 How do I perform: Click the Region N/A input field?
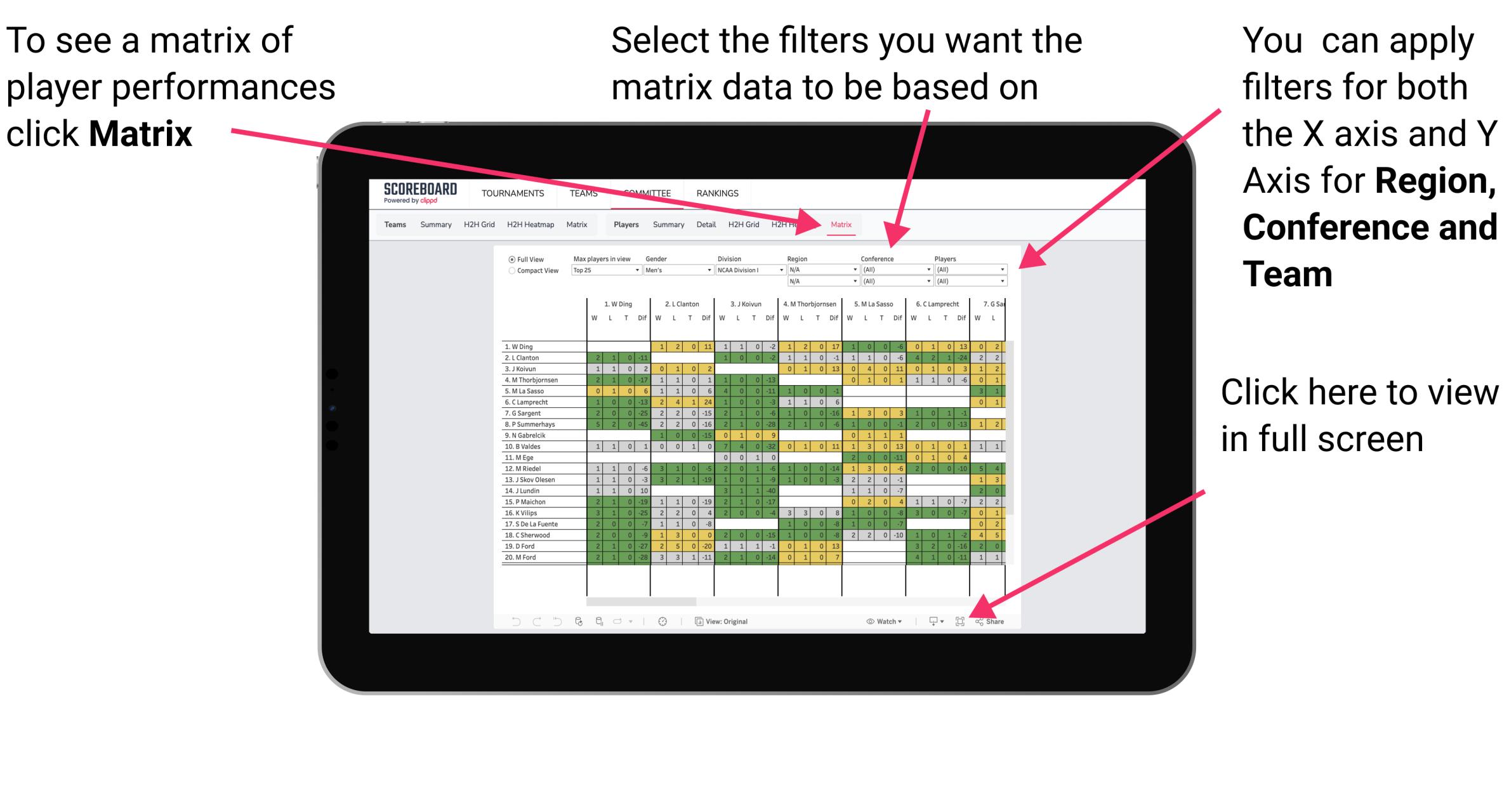tap(830, 270)
